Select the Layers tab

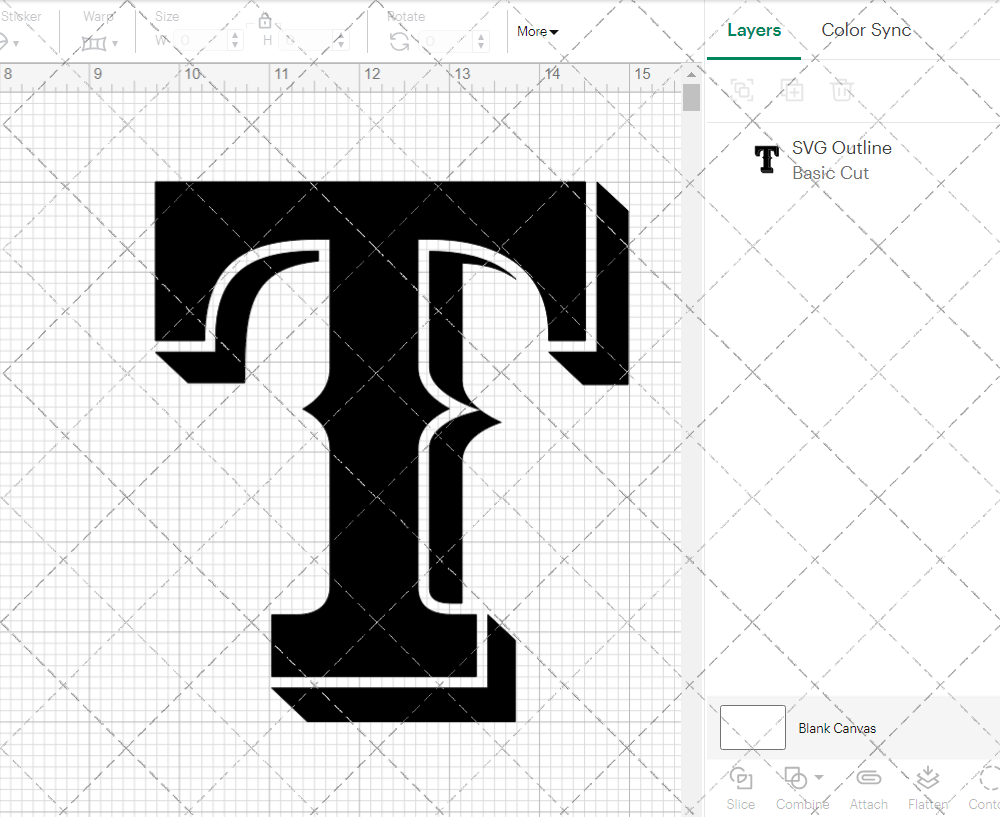click(x=754, y=30)
